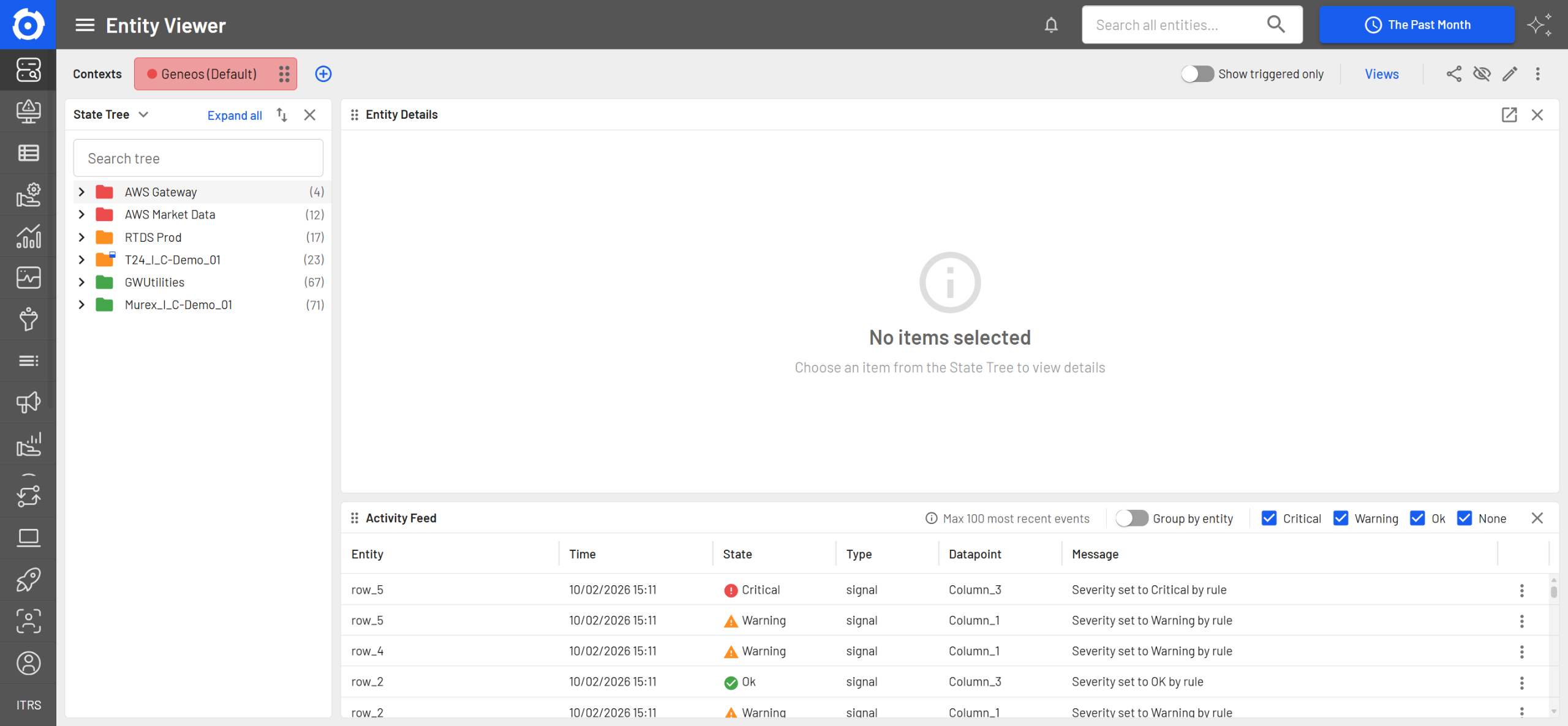
Task: Click the add context plus icon
Action: 323,74
